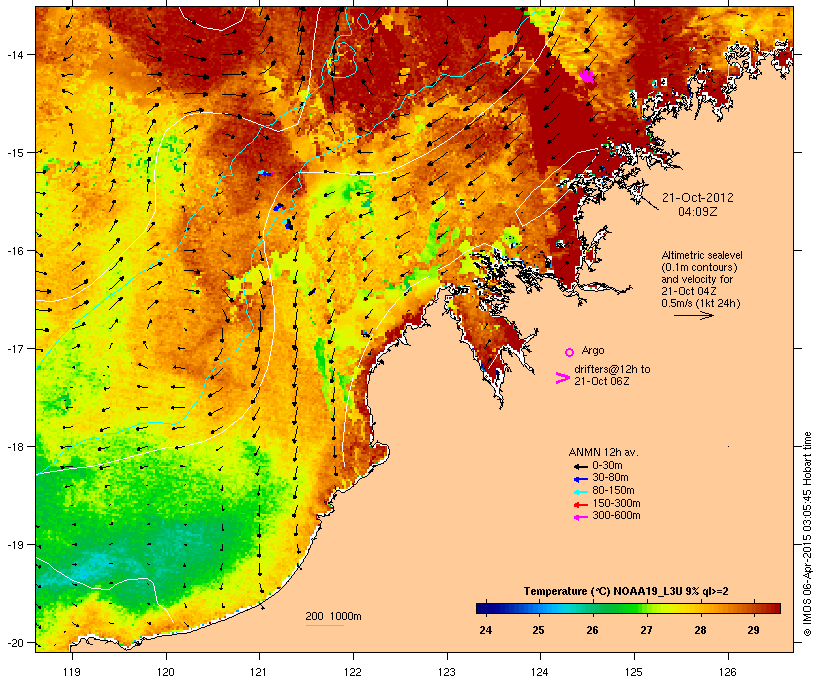Click the 'ANMN 12h av.' legend heading
Screen dimensions: 820x680
[603, 452]
